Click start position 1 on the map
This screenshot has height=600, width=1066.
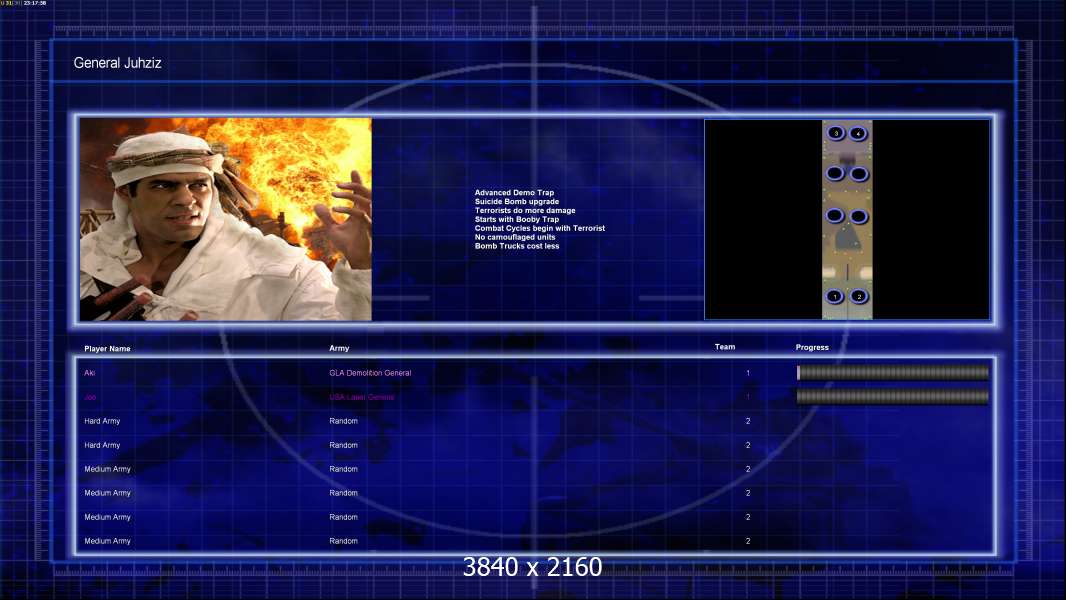coord(835,297)
